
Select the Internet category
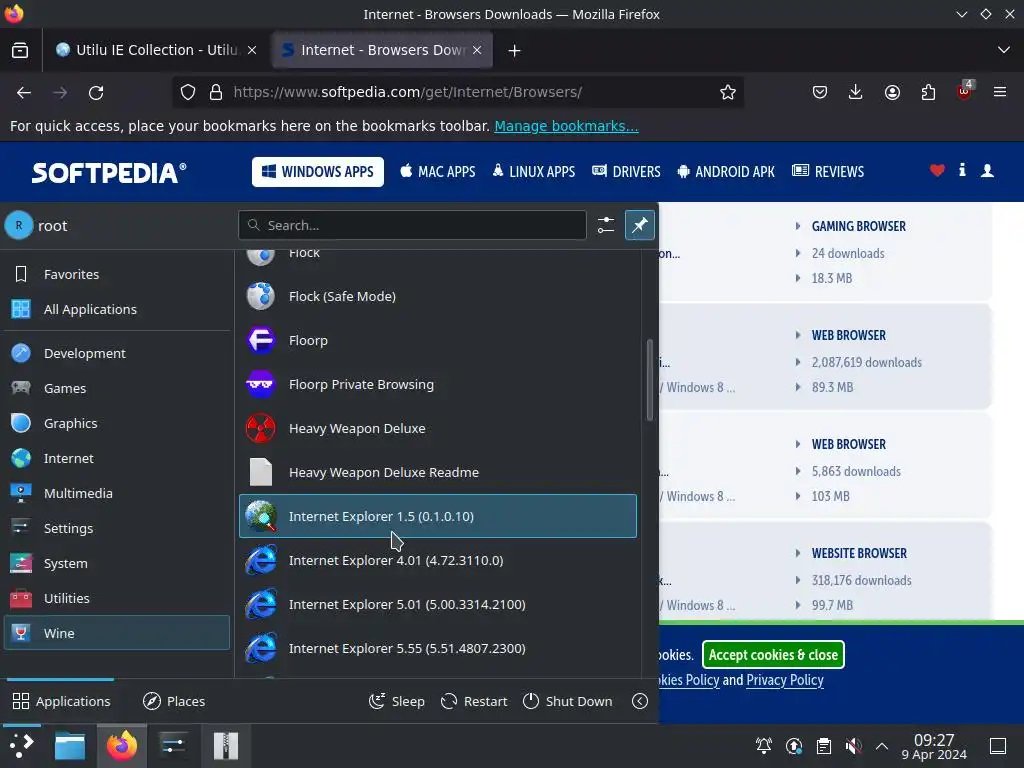point(116,458)
